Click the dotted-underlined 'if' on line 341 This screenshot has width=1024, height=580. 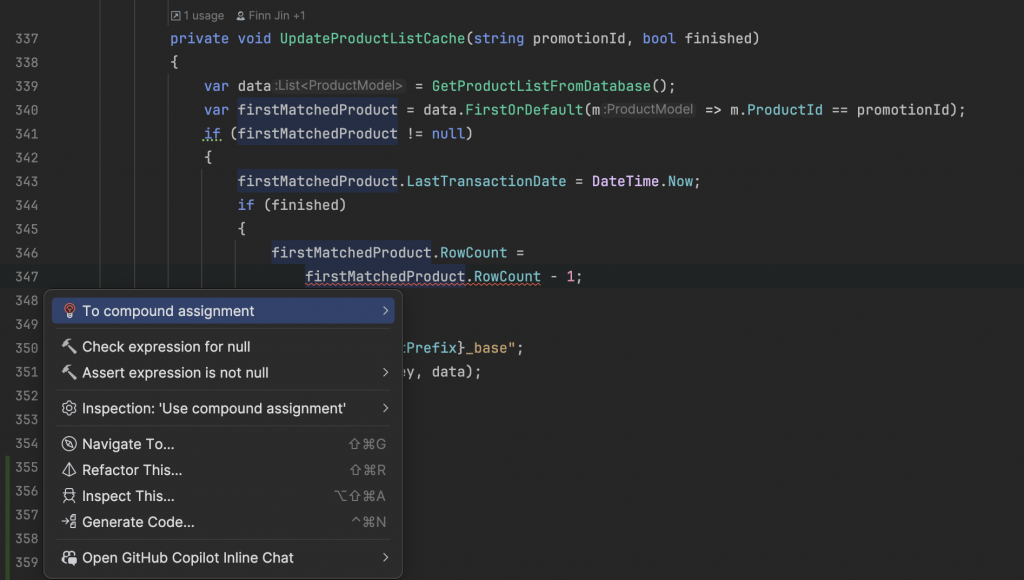(212, 134)
